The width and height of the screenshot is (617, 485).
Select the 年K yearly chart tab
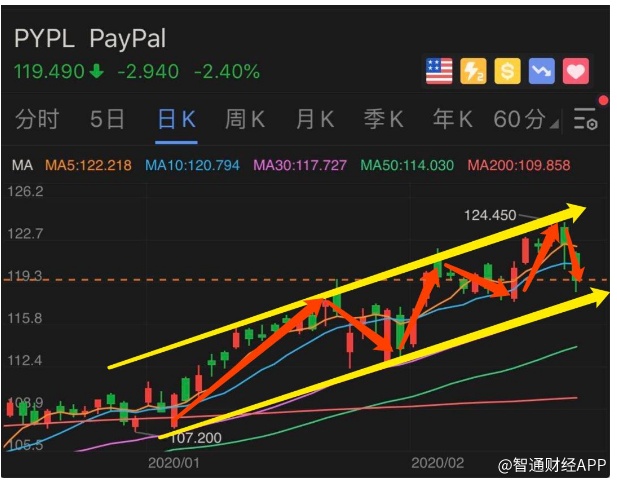[453, 119]
